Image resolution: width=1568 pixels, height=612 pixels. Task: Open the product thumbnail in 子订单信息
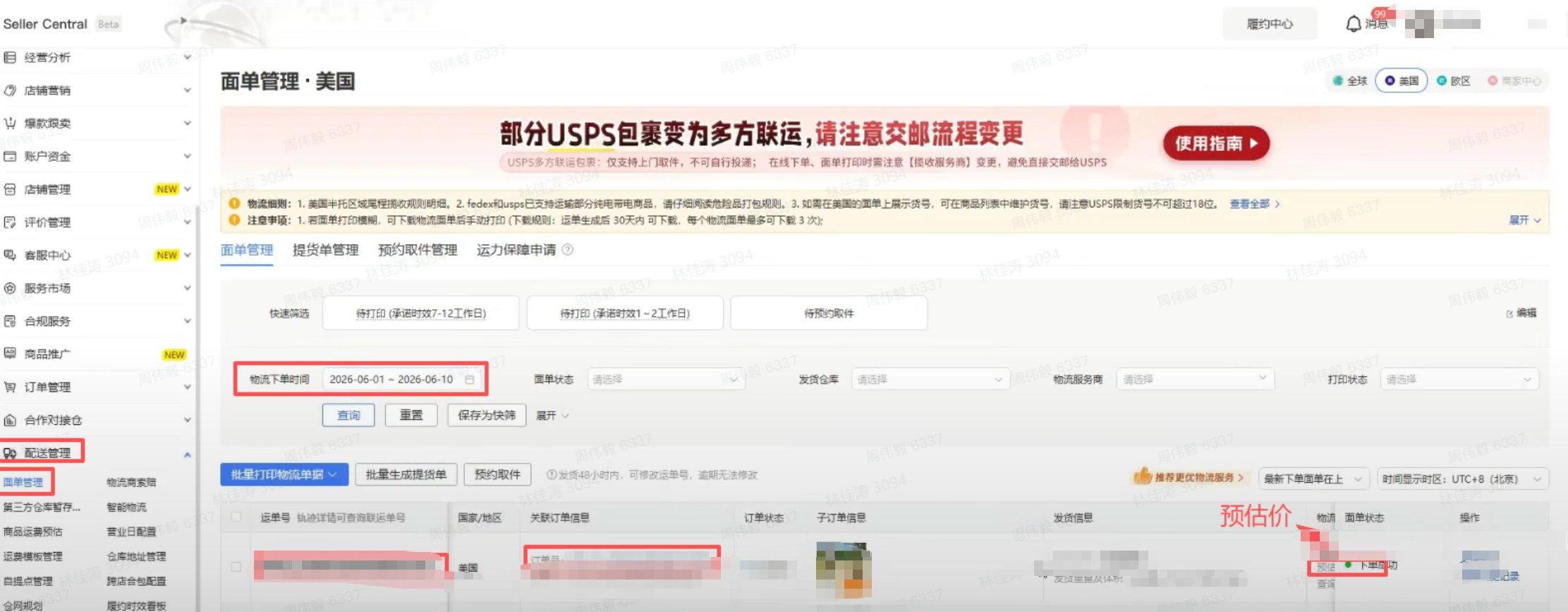click(x=843, y=571)
